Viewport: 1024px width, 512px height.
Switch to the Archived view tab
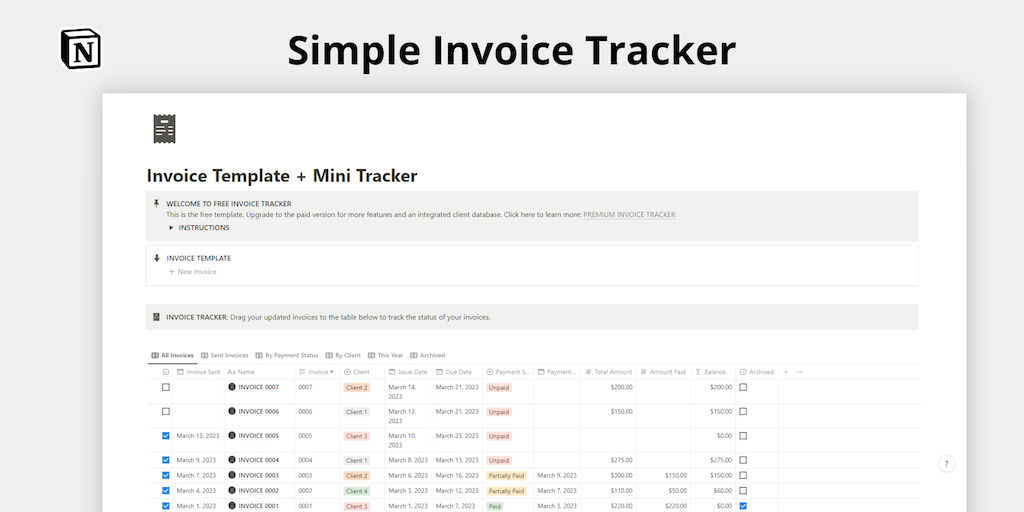coord(428,356)
